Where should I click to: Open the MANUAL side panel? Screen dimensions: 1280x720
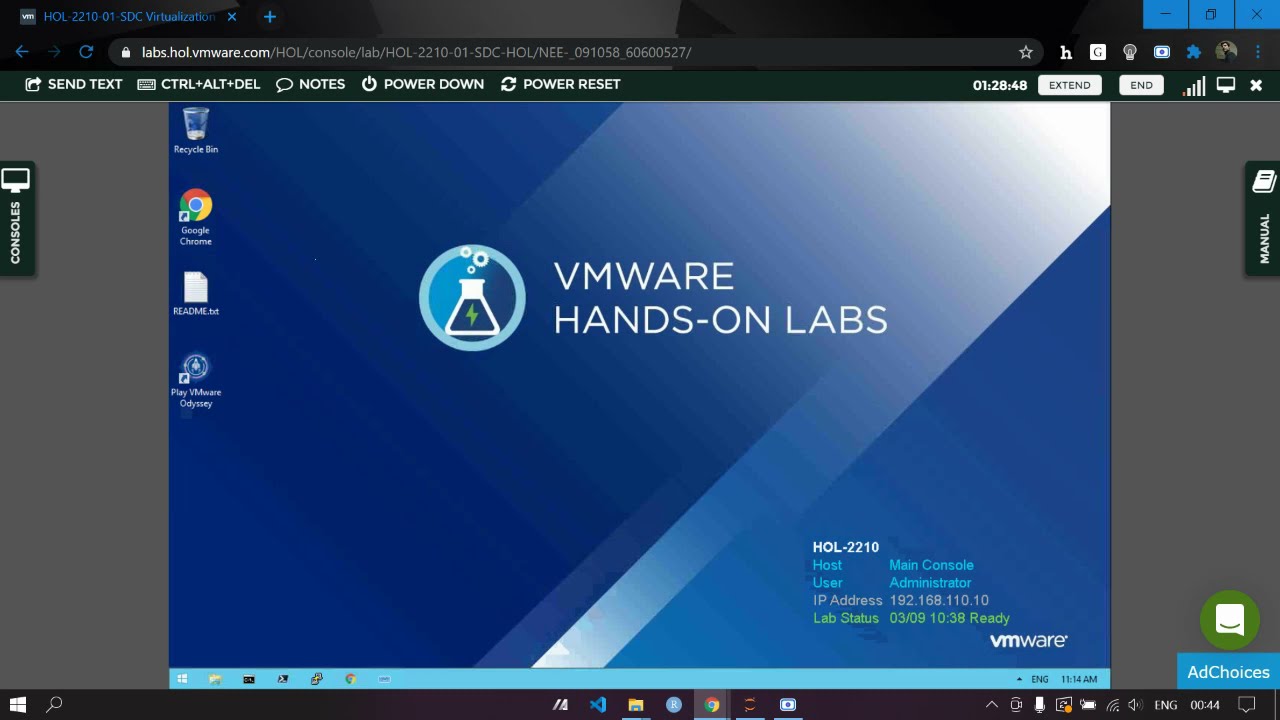1263,218
